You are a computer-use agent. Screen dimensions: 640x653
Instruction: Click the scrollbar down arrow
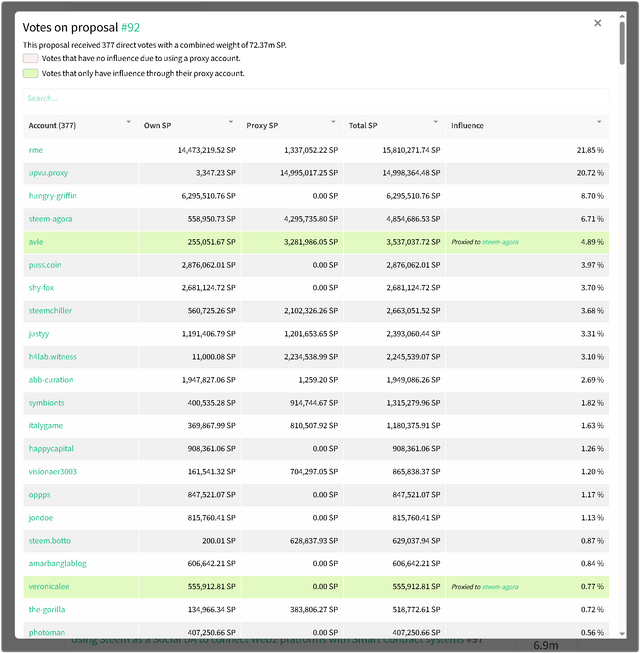point(622,634)
